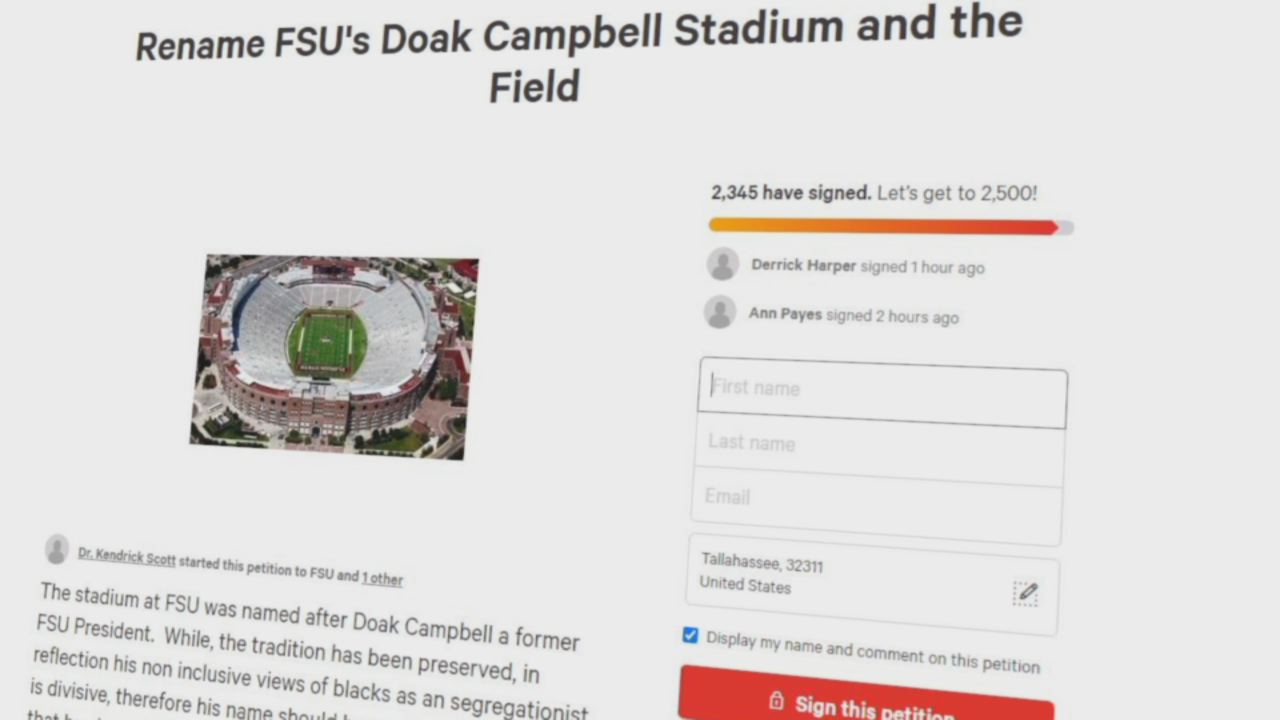Open the stadium aerial photo
Viewport: 1280px width, 720px height.
(334, 356)
